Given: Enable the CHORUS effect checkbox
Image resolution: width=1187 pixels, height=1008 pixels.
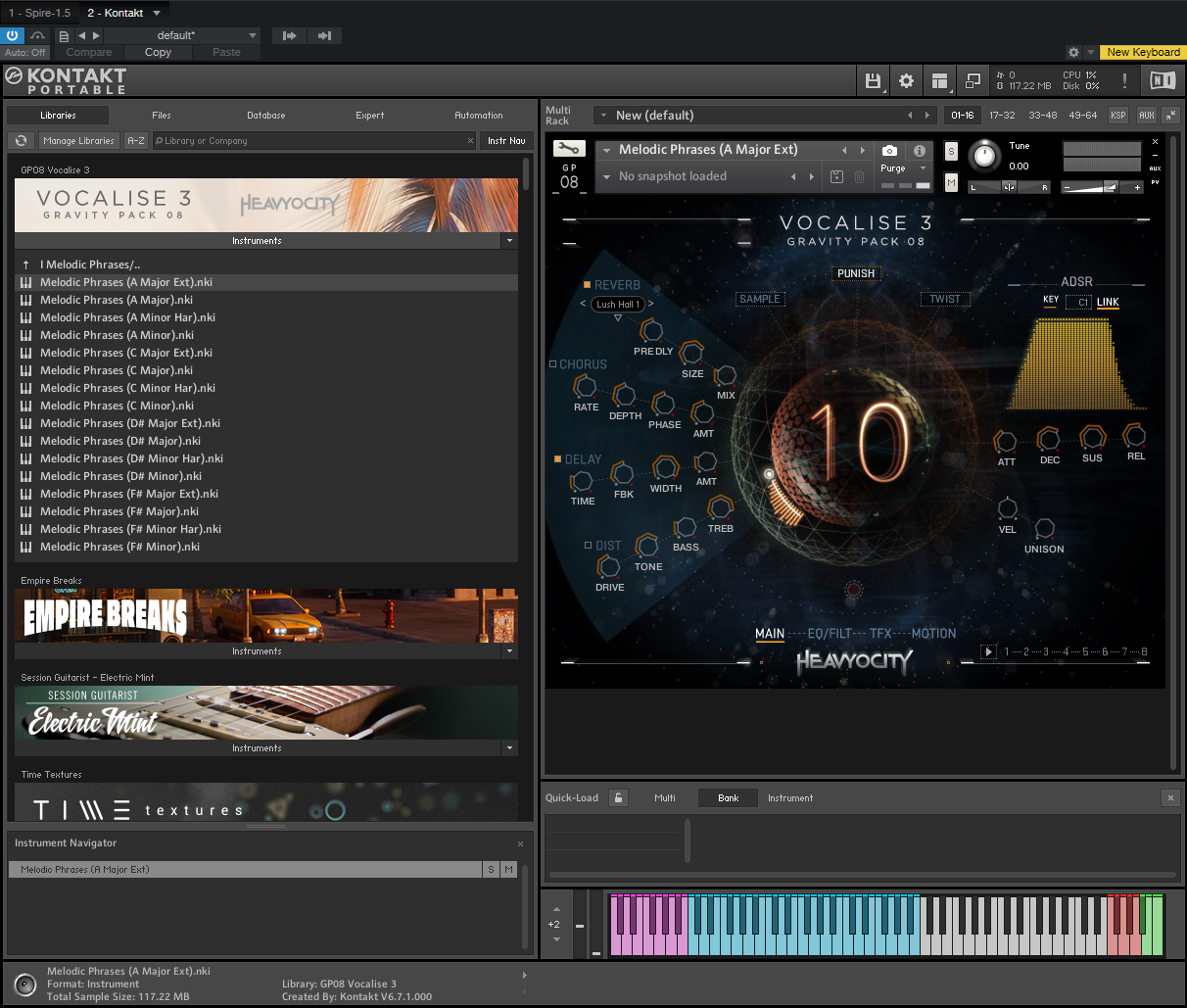Looking at the screenshot, I should click(x=552, y=364).
